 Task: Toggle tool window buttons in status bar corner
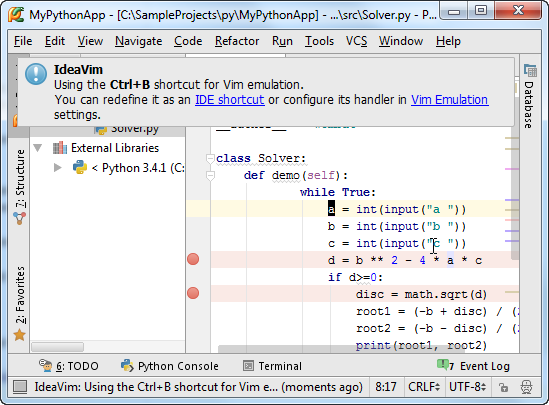(x=20, y=387)
